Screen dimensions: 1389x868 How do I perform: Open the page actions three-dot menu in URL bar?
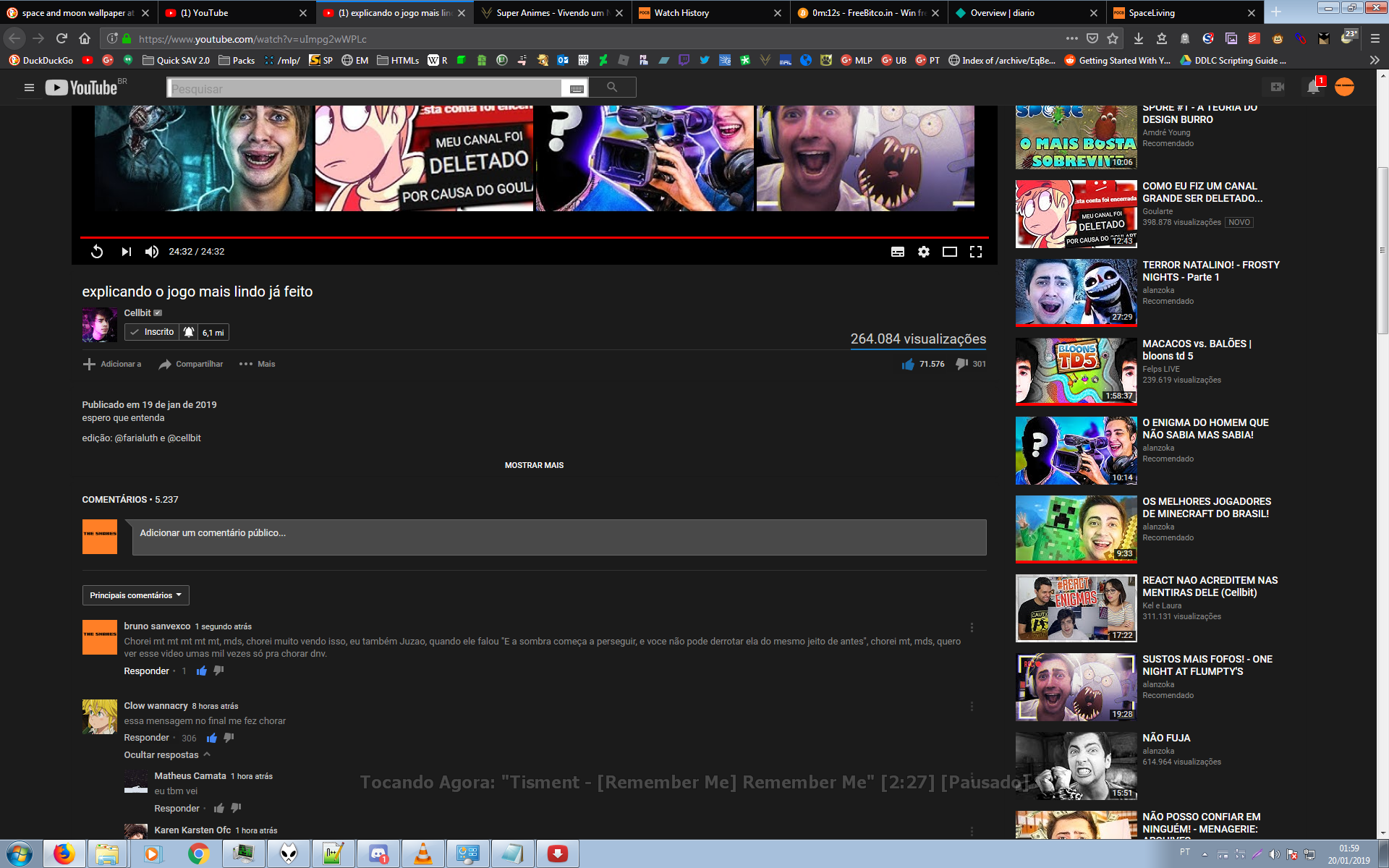click(x=1072, y=38)
